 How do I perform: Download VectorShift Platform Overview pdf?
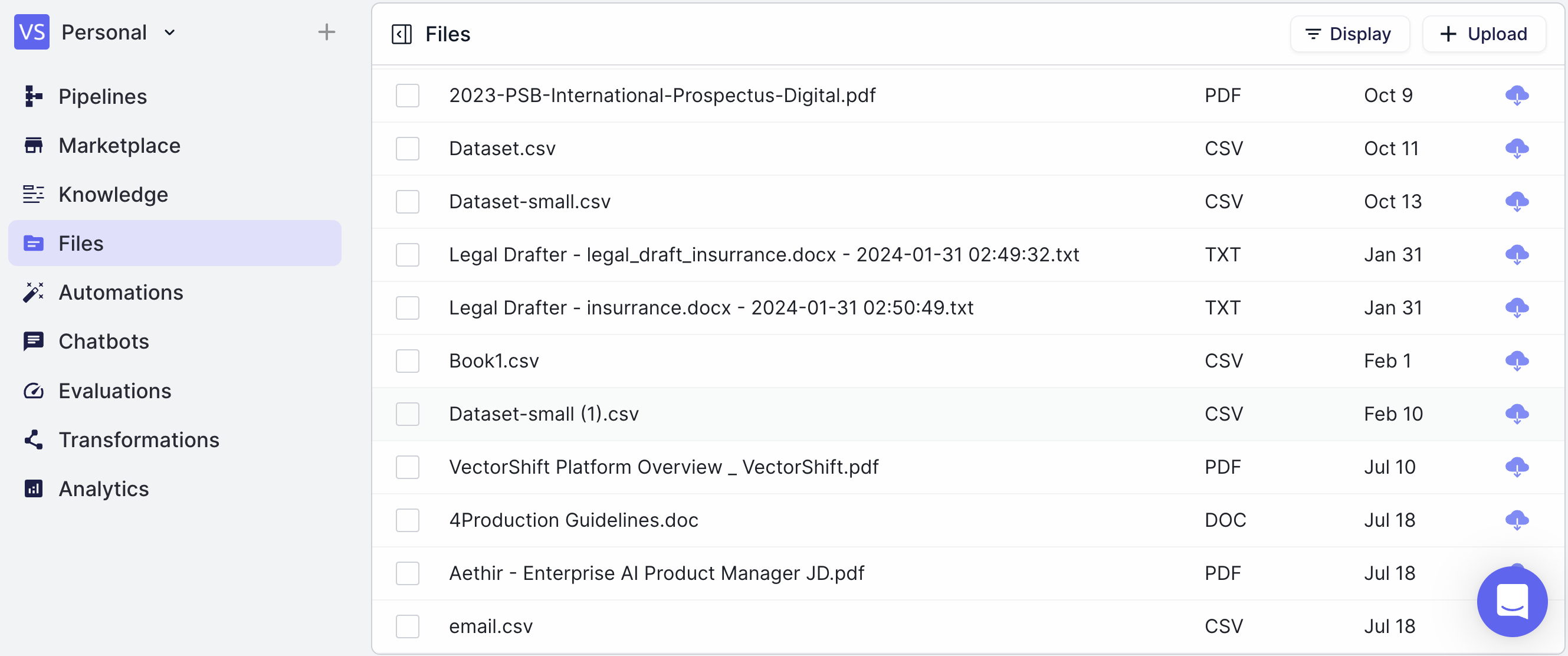point(1516,467)
